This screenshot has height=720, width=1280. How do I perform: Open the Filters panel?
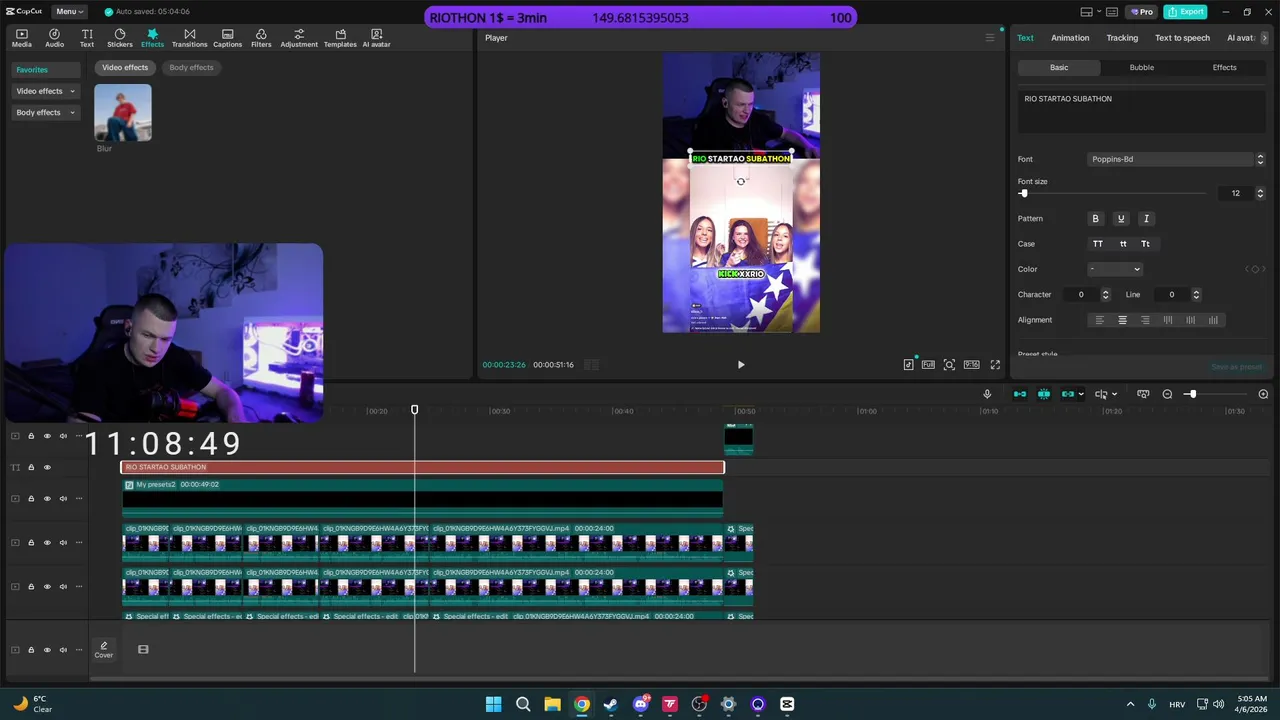[x=261, y=38]
